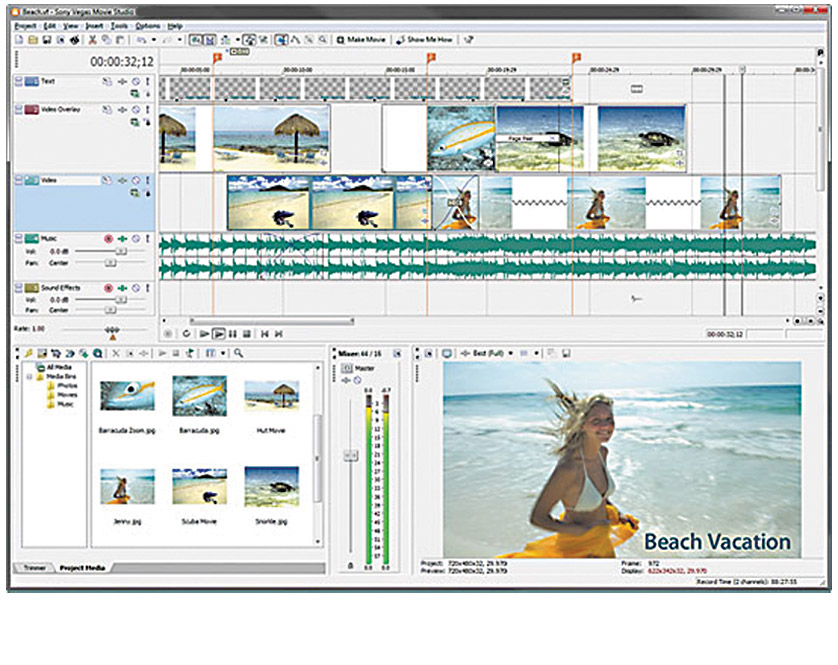
Task: Click Play From Start button
Action: (x=204, y=334)
